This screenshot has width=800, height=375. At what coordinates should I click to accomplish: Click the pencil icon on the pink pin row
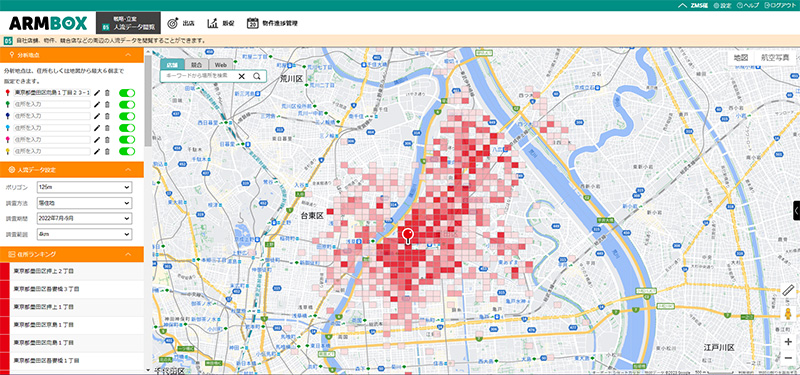pos(96,140)
